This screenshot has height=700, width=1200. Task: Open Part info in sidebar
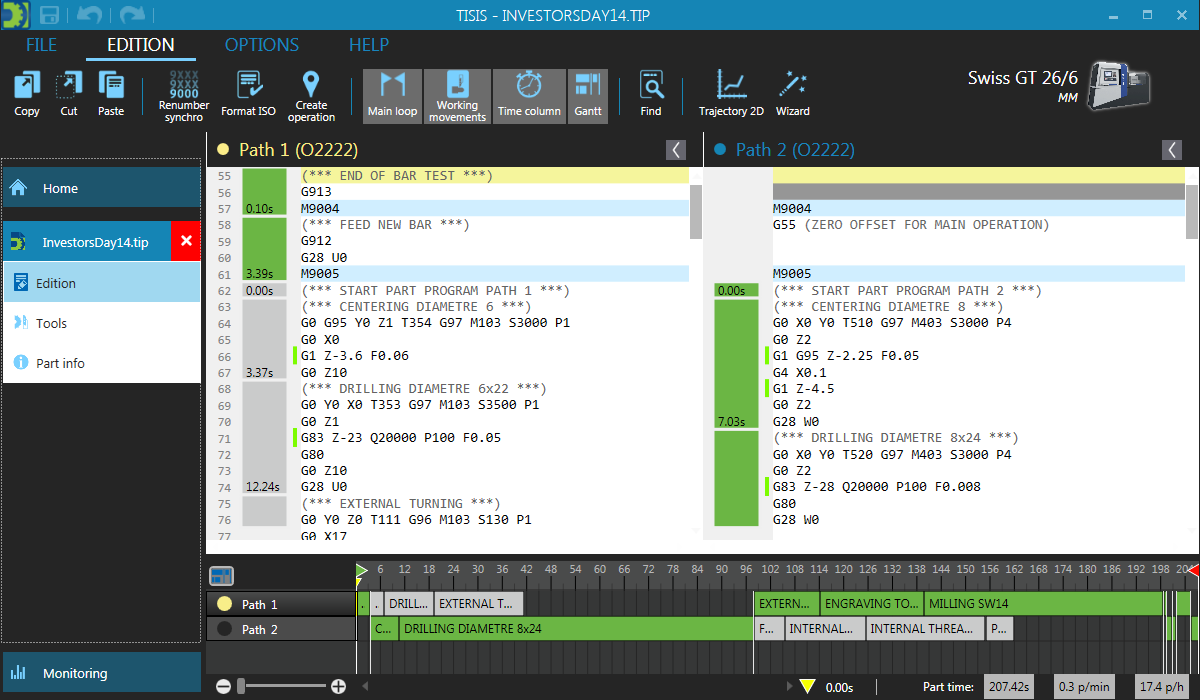[x=60, y=363]
